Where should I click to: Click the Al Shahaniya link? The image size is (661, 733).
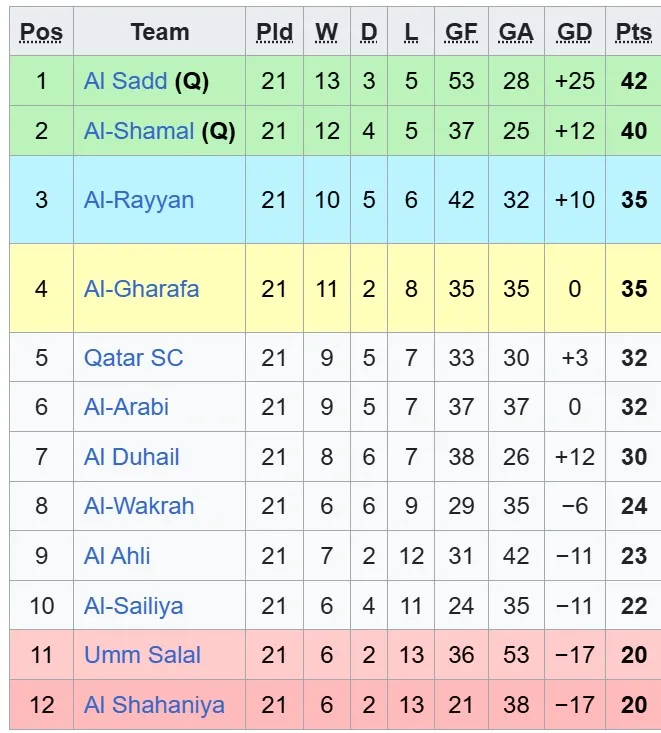pyautogui.click(x=154, y=705)
